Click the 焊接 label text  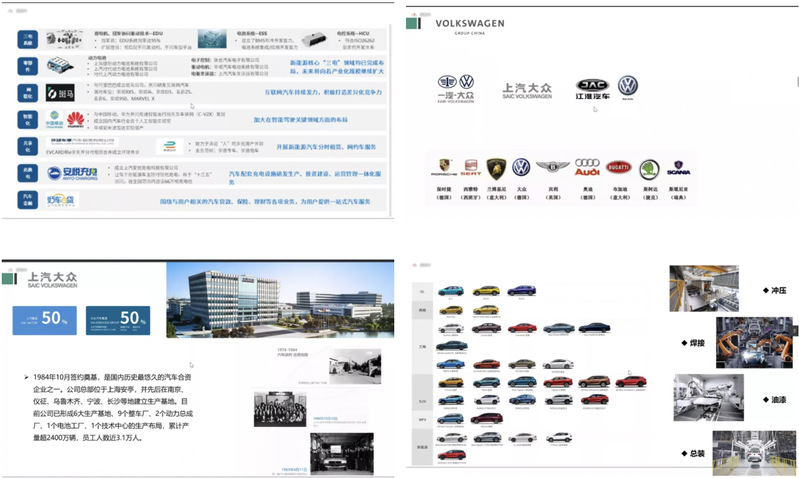point(697,343)
